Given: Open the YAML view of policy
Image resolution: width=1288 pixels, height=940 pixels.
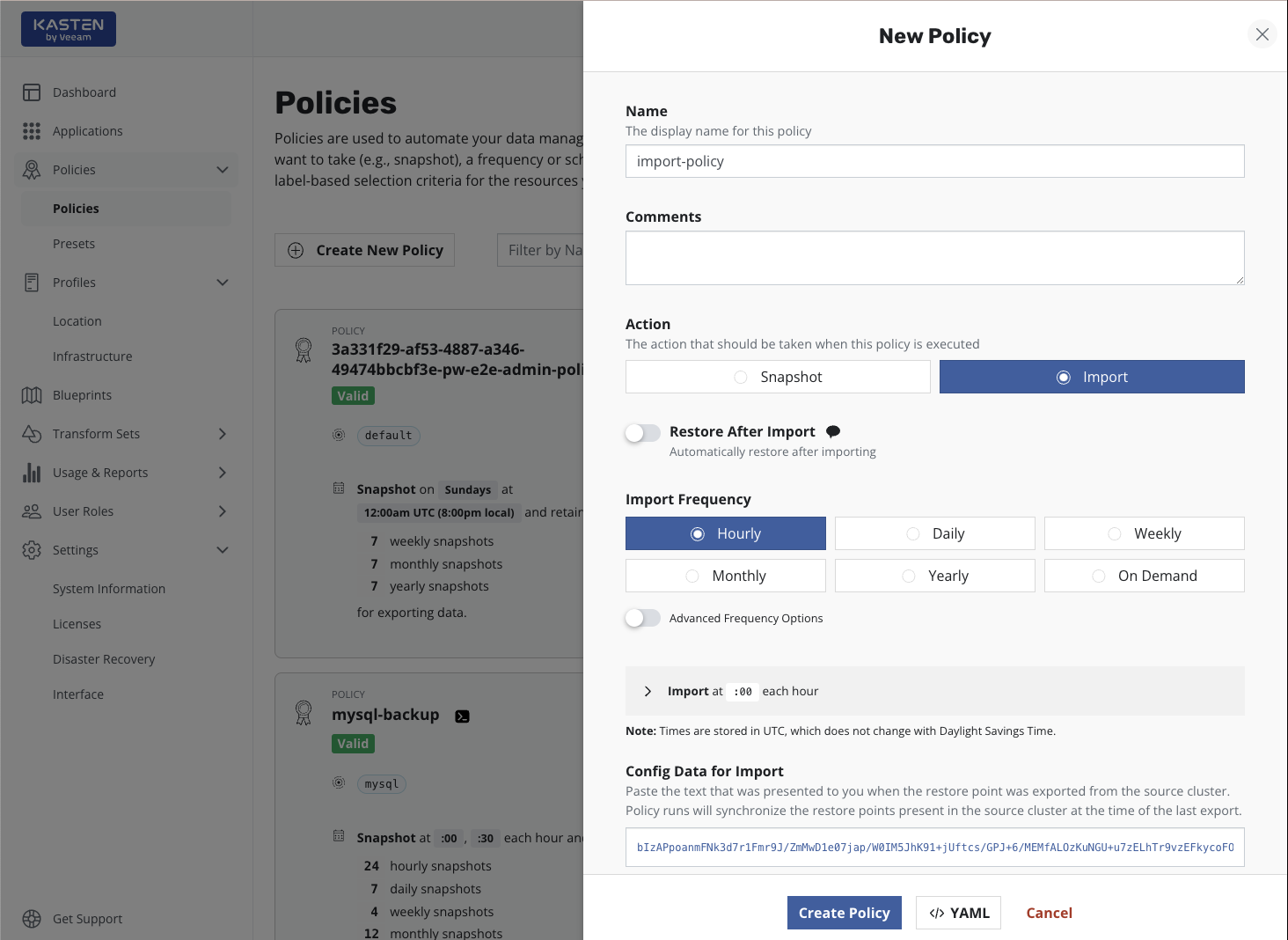Looking at the screenshot, I should point(958,913).
